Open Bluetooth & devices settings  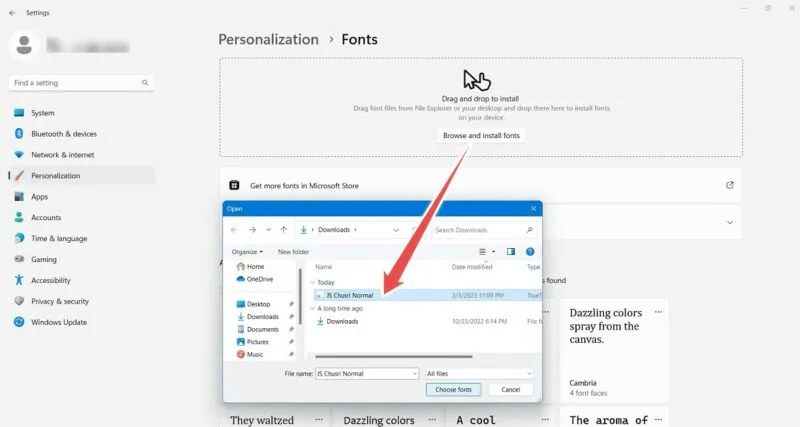[82, 134]
